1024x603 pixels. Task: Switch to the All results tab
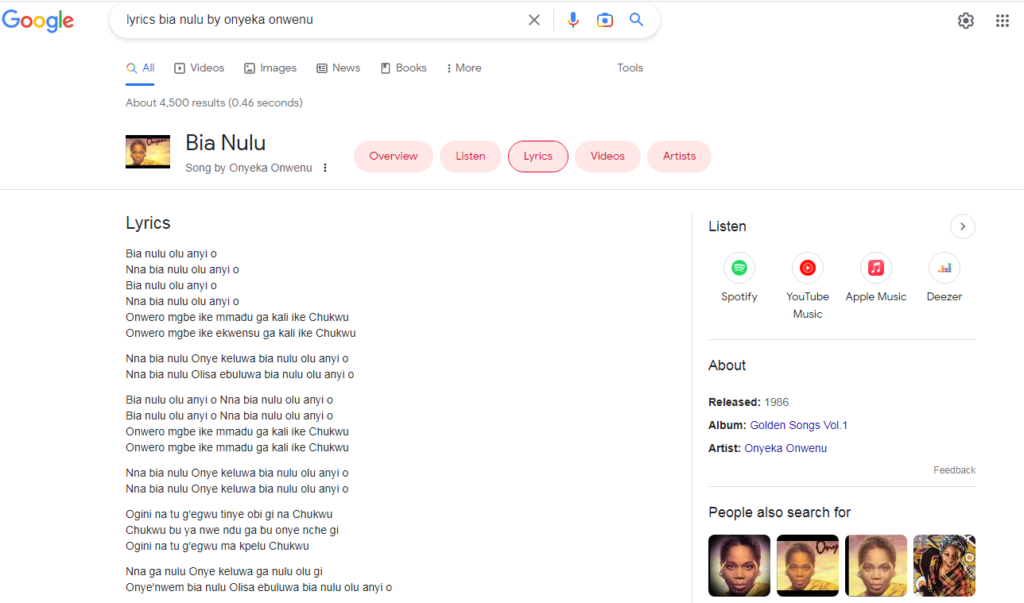tap(140, 68)
